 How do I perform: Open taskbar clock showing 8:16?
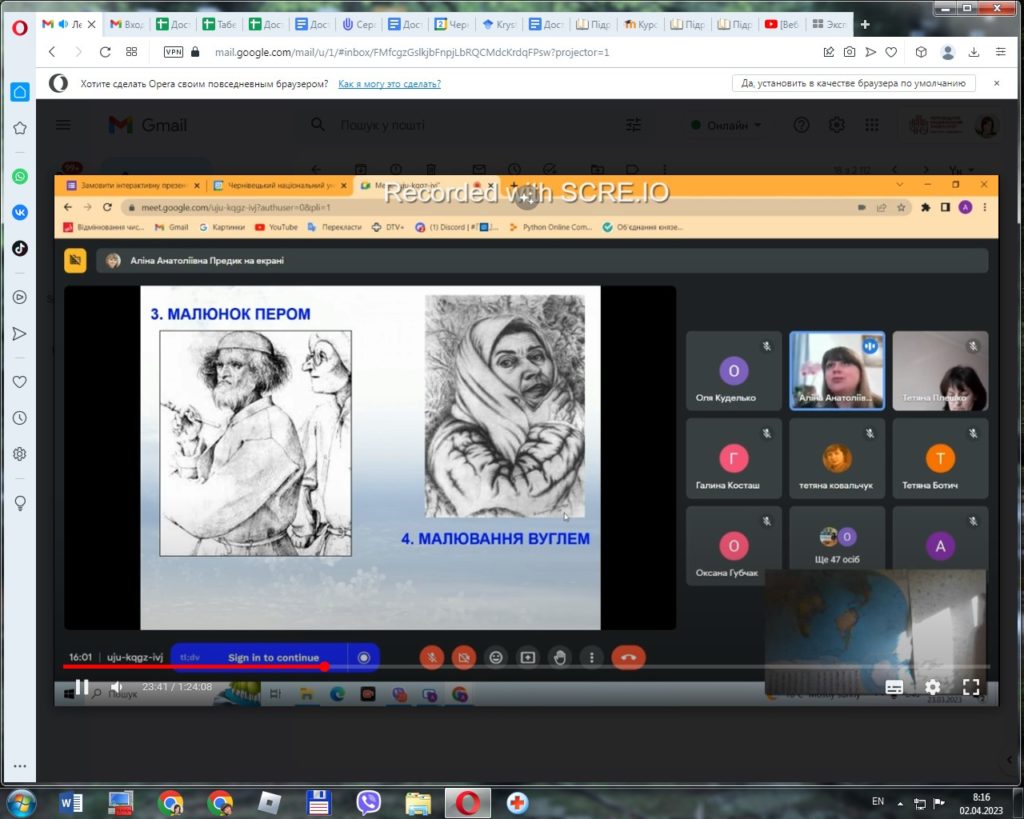981,803
